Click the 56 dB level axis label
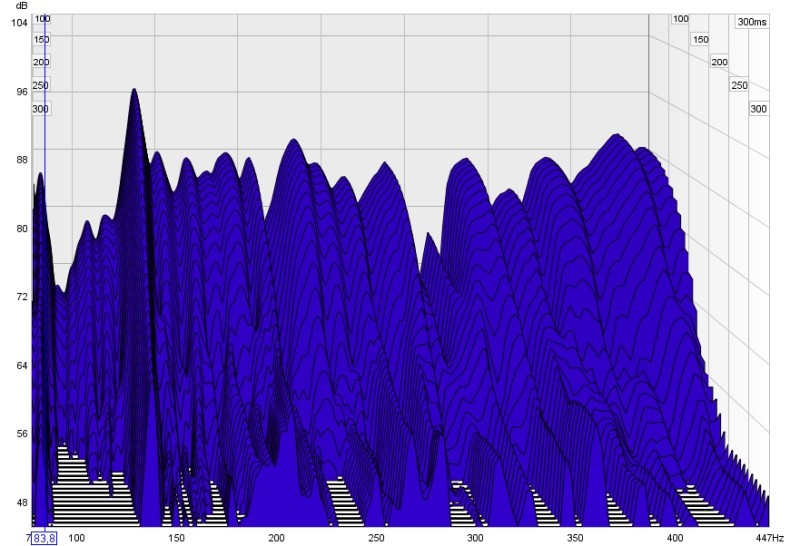The width and height of the screenshot is (800, 546). point(22,434)
